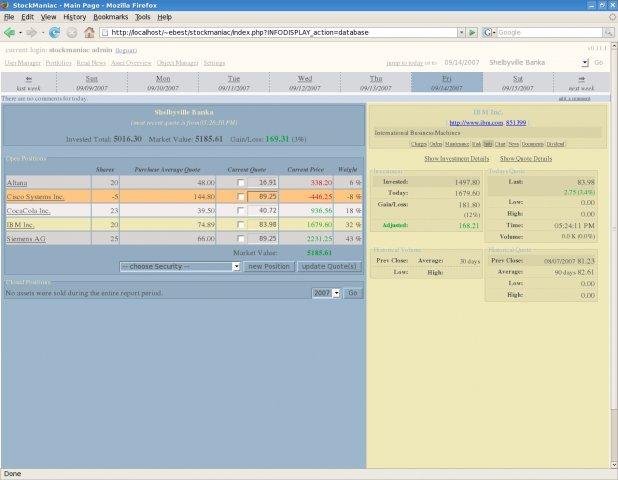Open the Bookmarks menu
Image resolution: width=618 pixels, height=480 pixels.
pyautogui.click(x=110, y=17)
